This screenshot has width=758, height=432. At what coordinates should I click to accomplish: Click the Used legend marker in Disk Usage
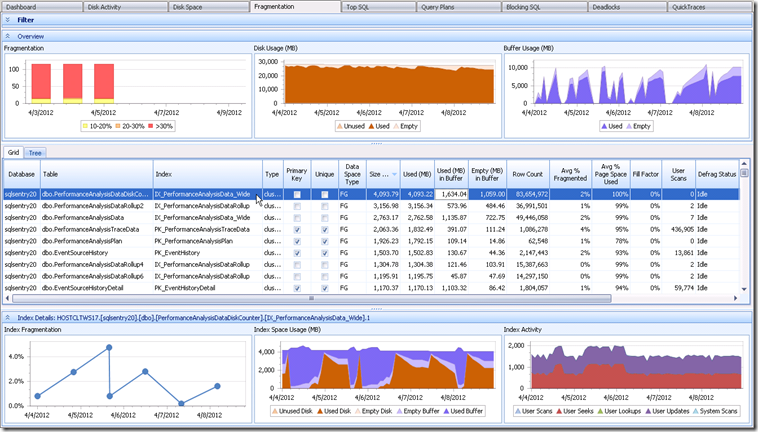[371, 126]
